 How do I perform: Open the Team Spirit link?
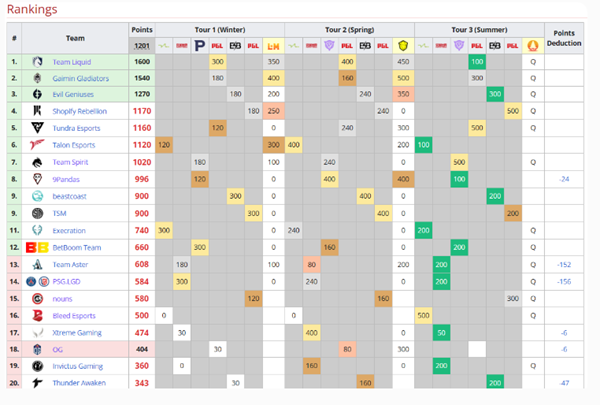71,162
